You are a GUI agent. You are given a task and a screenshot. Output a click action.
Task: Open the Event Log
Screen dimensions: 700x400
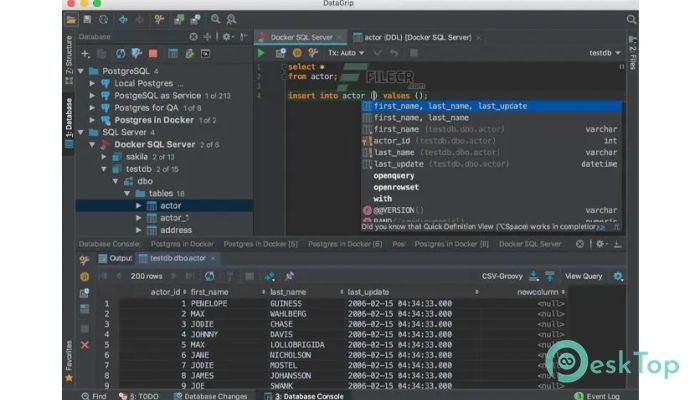coord(597,396)
